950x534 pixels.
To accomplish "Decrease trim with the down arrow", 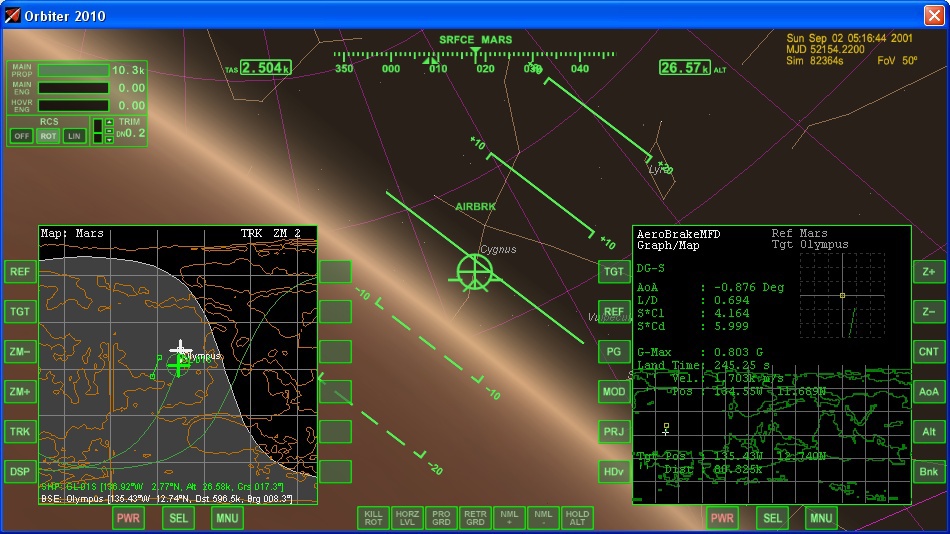I will [x=109, y=139].
